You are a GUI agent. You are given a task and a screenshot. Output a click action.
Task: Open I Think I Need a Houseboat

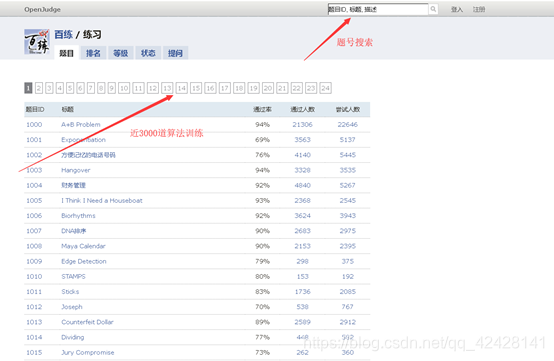point(102,201)
